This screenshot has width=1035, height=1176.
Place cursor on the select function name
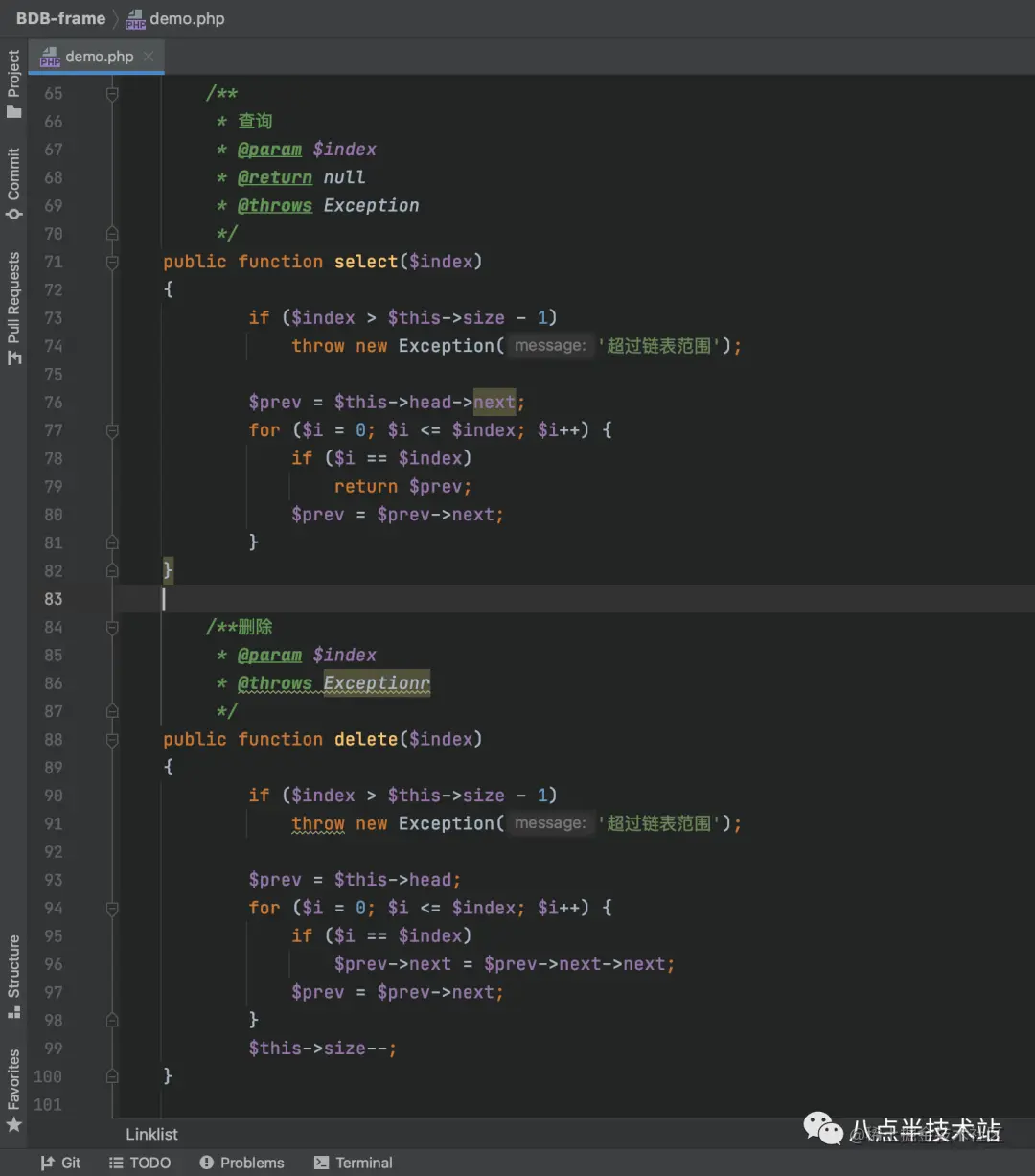coord(366,262)
